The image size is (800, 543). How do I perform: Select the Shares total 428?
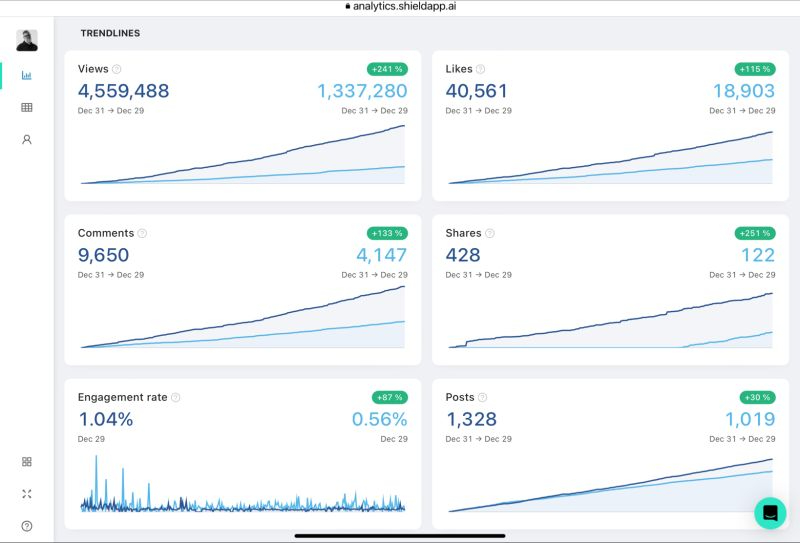tap(463, 255)
